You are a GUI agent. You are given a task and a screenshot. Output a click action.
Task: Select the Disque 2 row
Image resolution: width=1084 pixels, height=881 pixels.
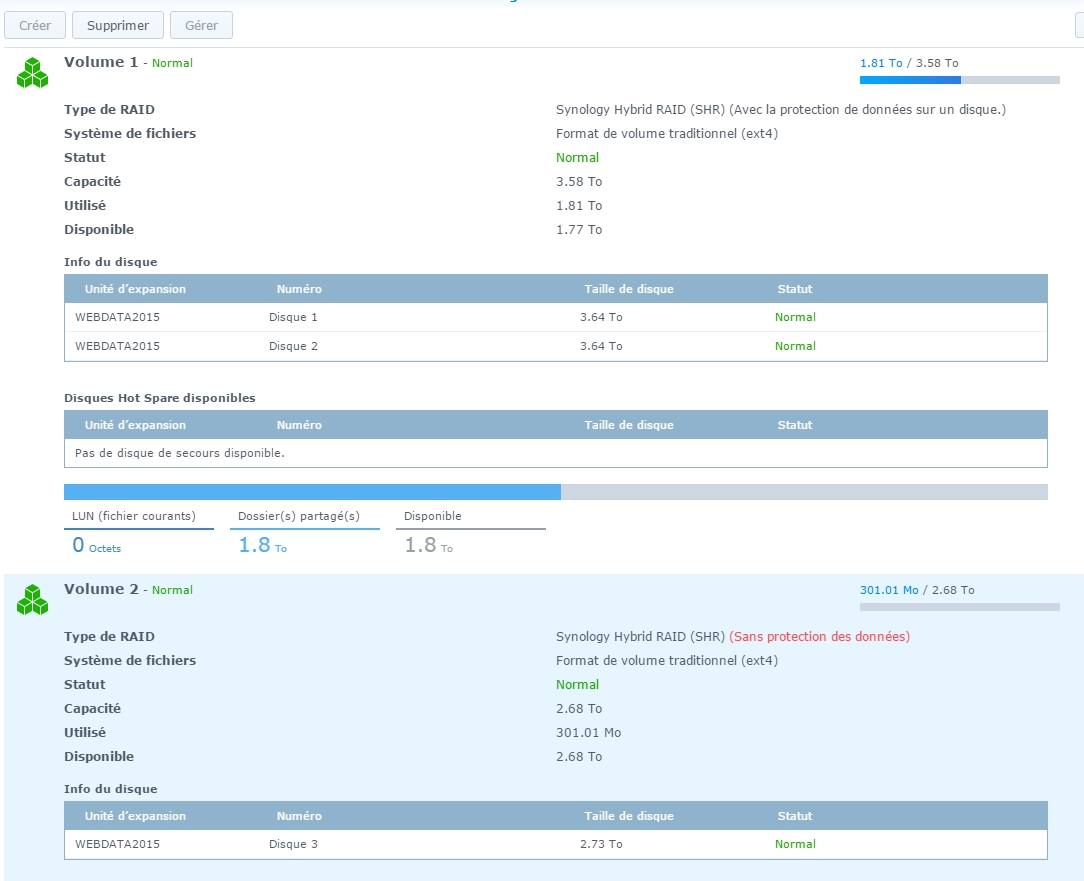[x=555, y=346]
